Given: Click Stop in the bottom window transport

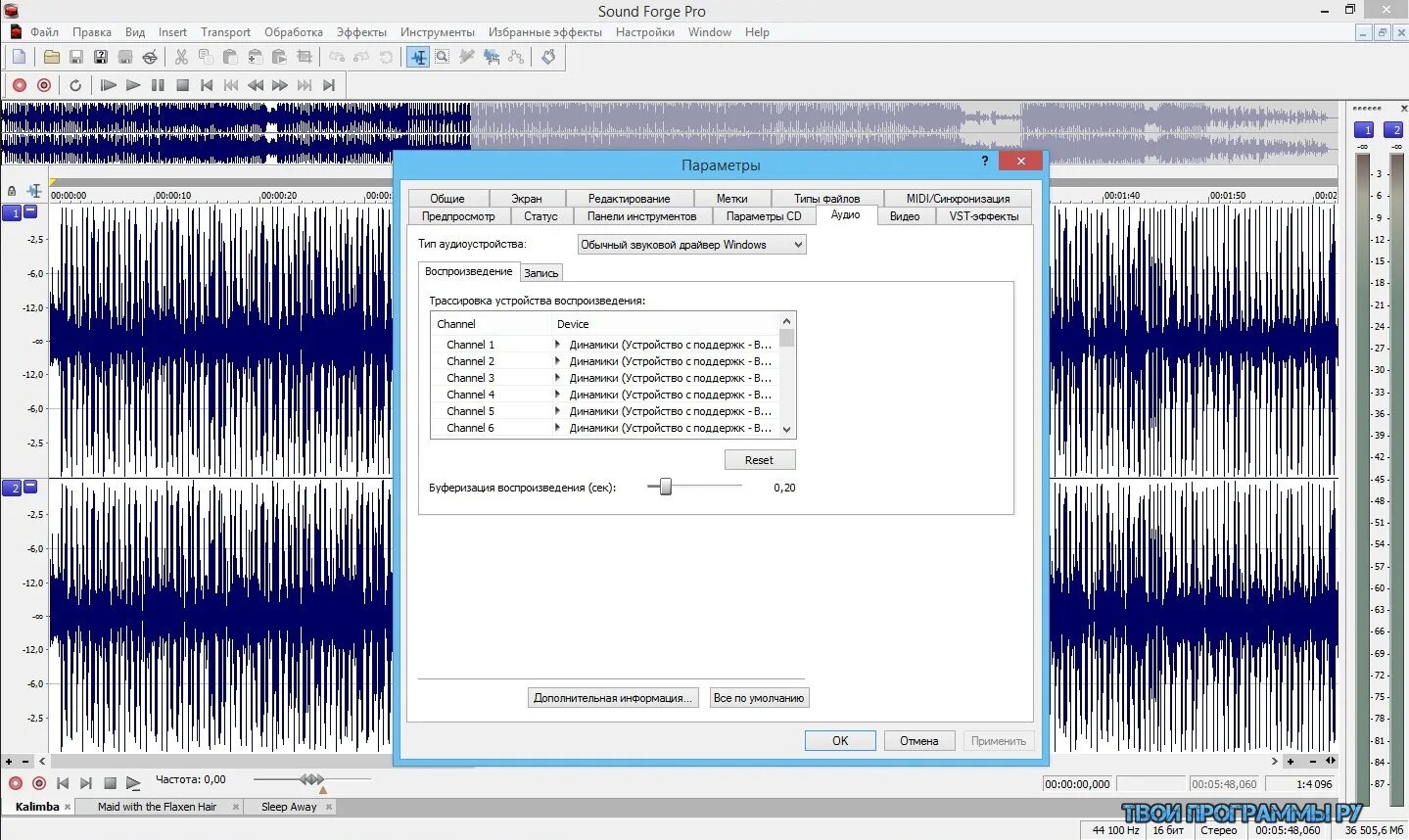Looking at the screenshot, I should pos(110,783).
